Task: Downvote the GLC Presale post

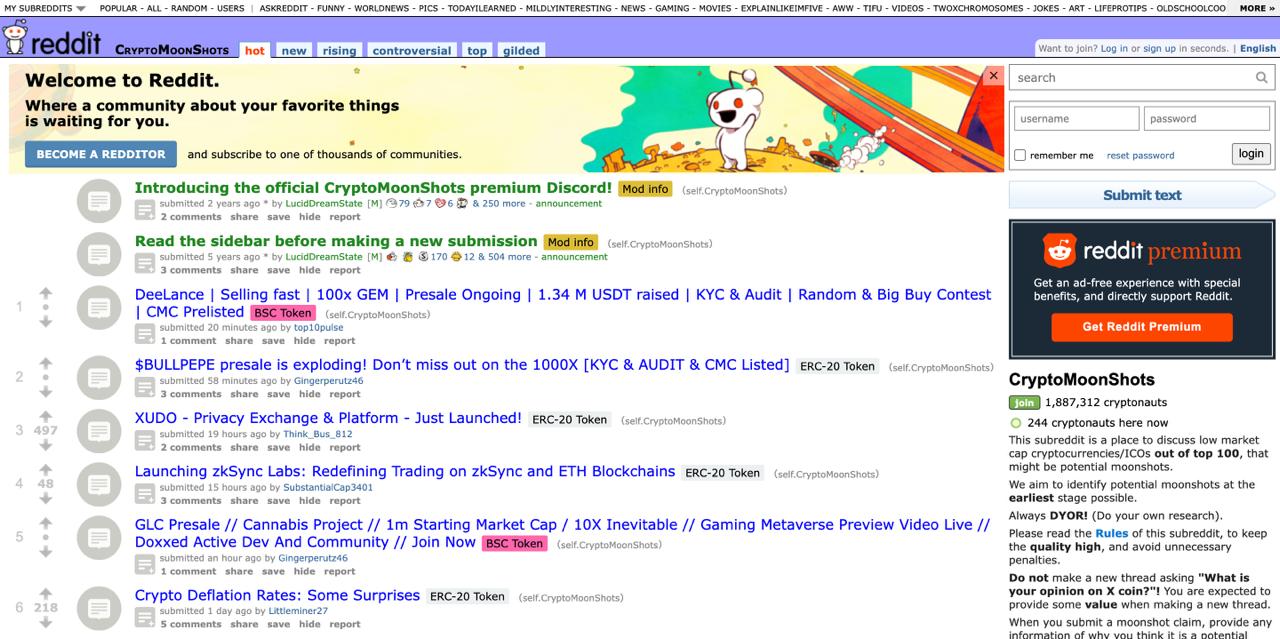Action: [45, 551]
